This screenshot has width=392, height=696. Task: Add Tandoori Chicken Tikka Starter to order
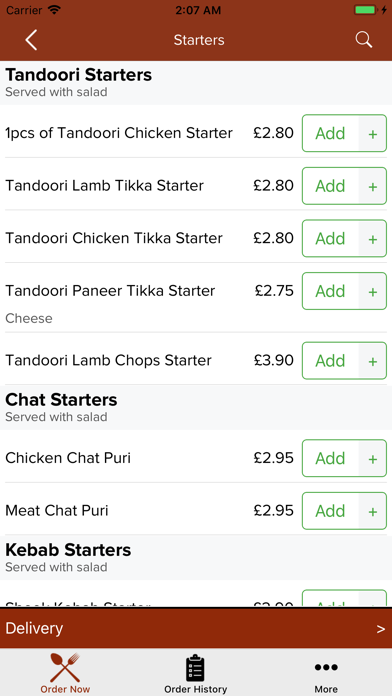(x=330, y=238)
